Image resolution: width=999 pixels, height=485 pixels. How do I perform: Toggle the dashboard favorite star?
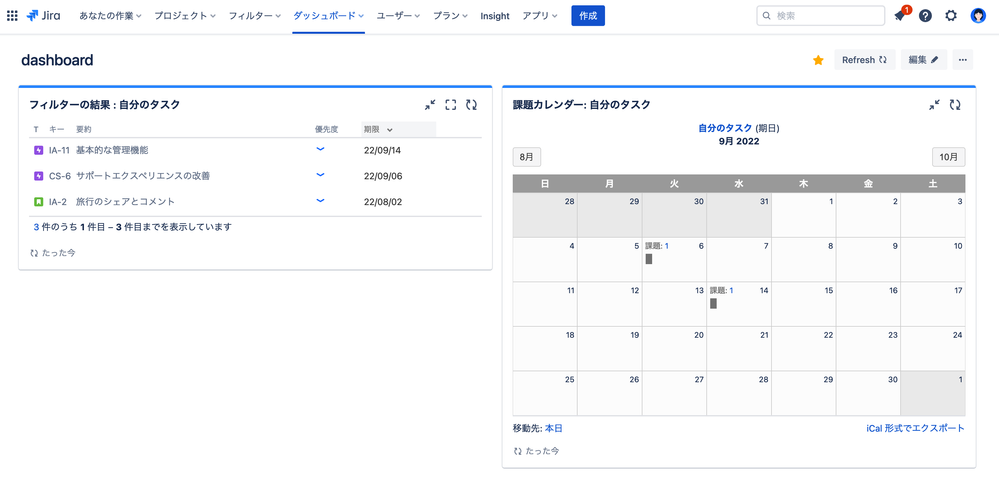[x=818, y=60]
